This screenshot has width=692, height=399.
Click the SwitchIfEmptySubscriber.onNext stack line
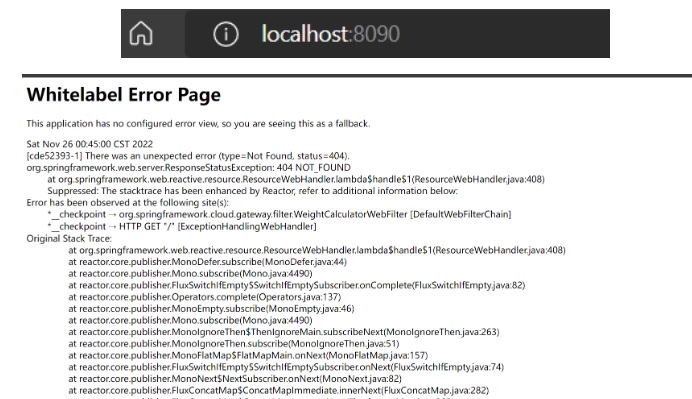tap(286, 367)
